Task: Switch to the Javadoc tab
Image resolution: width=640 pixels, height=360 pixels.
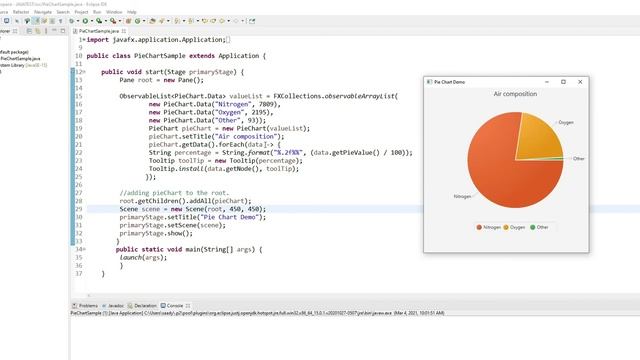Action: click(113, 305)
